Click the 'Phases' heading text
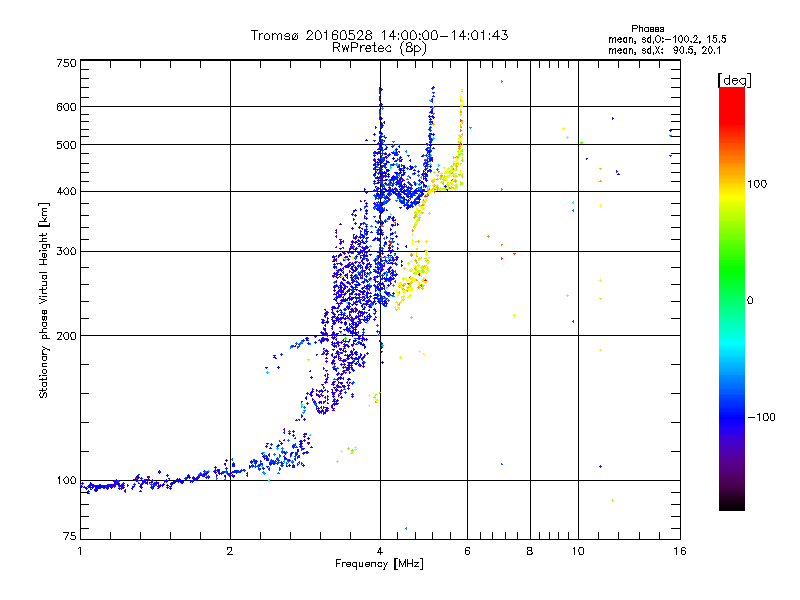The width and height of the screenshot is (800, 600). point(647,29)
